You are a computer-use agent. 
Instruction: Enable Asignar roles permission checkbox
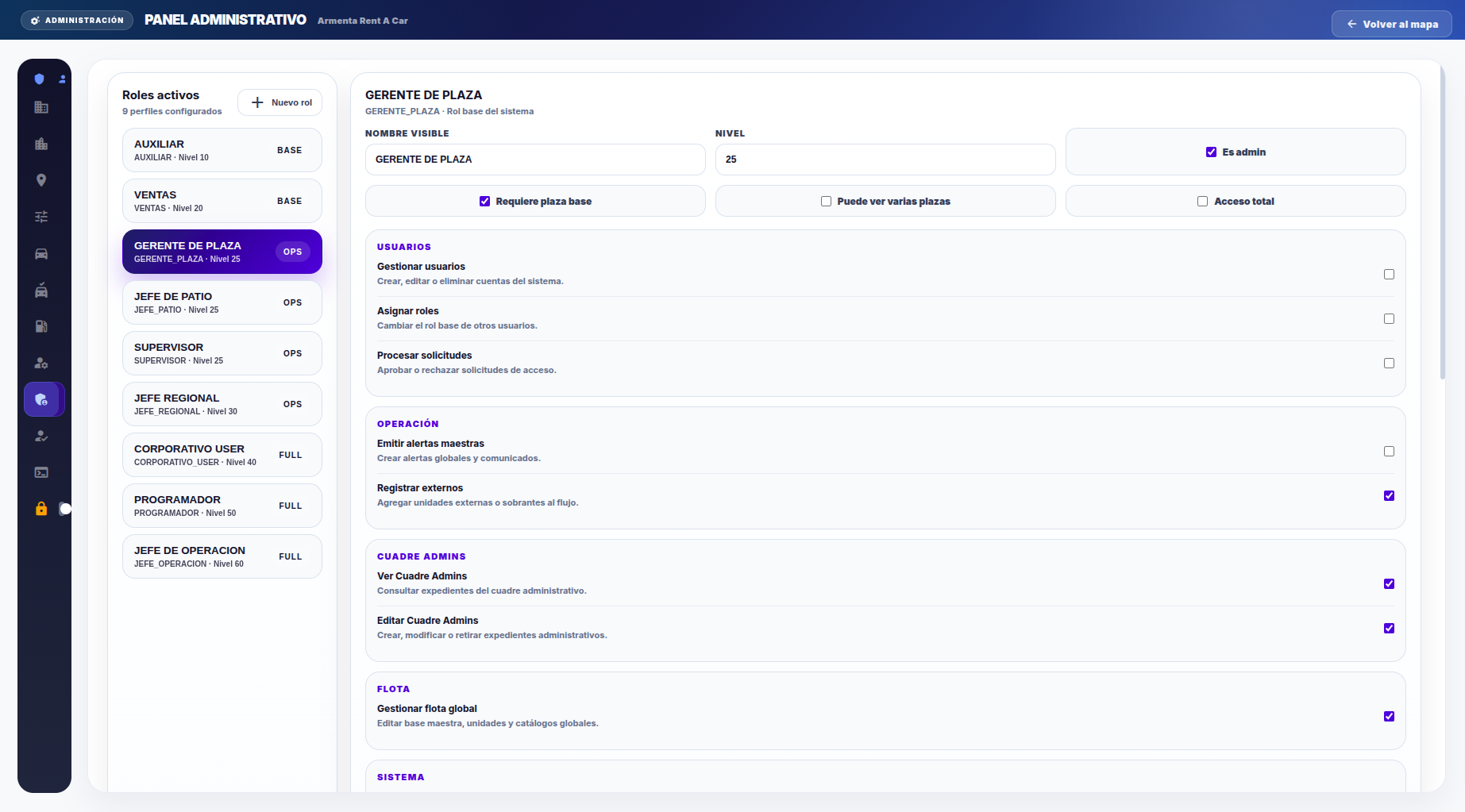click(x=1389, y=318)
